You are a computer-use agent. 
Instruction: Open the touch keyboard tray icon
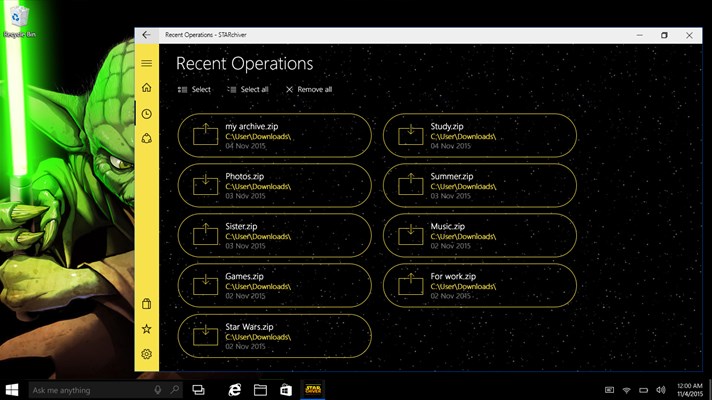(x=609, y=390)
